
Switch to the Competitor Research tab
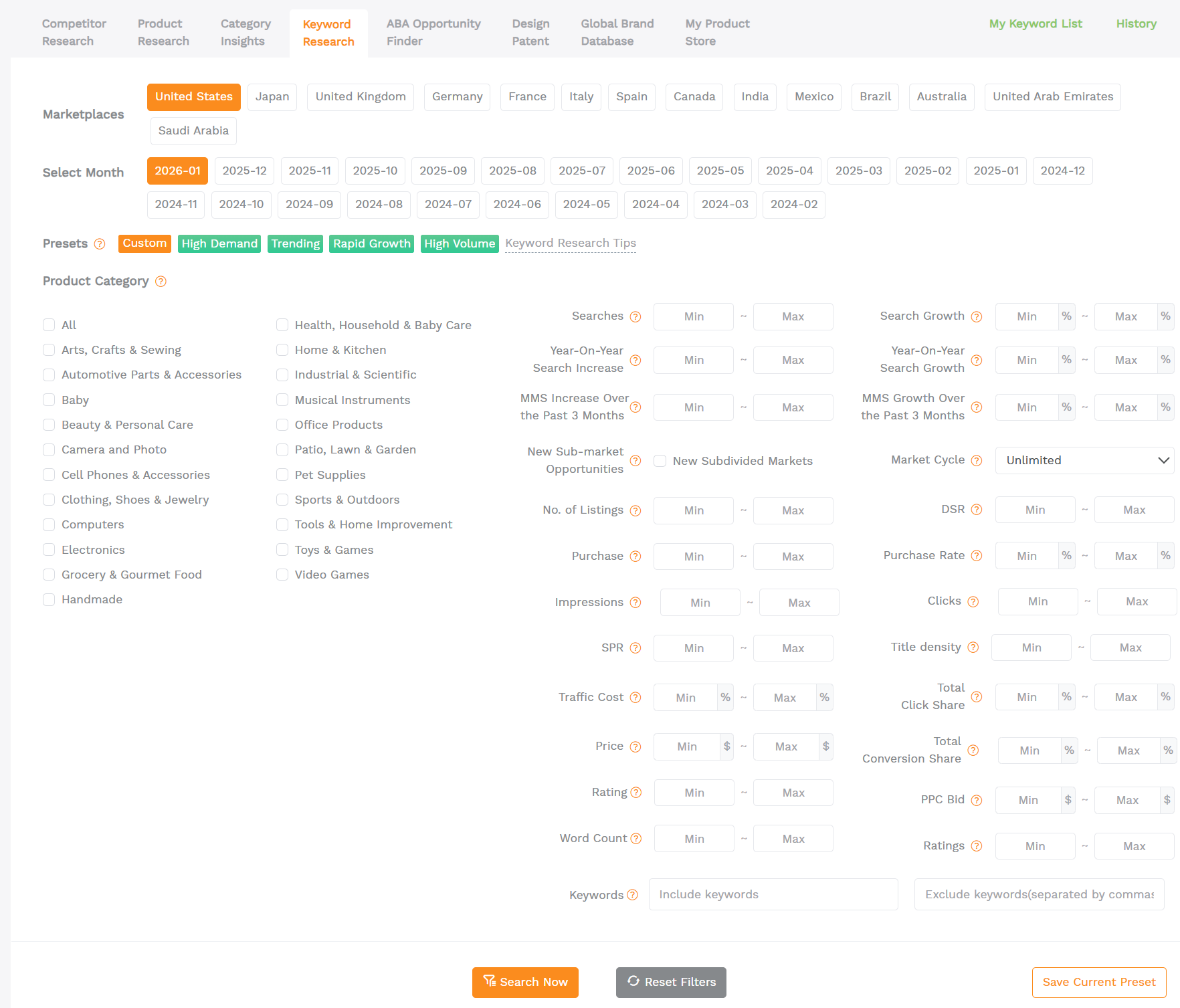[74, 31]
